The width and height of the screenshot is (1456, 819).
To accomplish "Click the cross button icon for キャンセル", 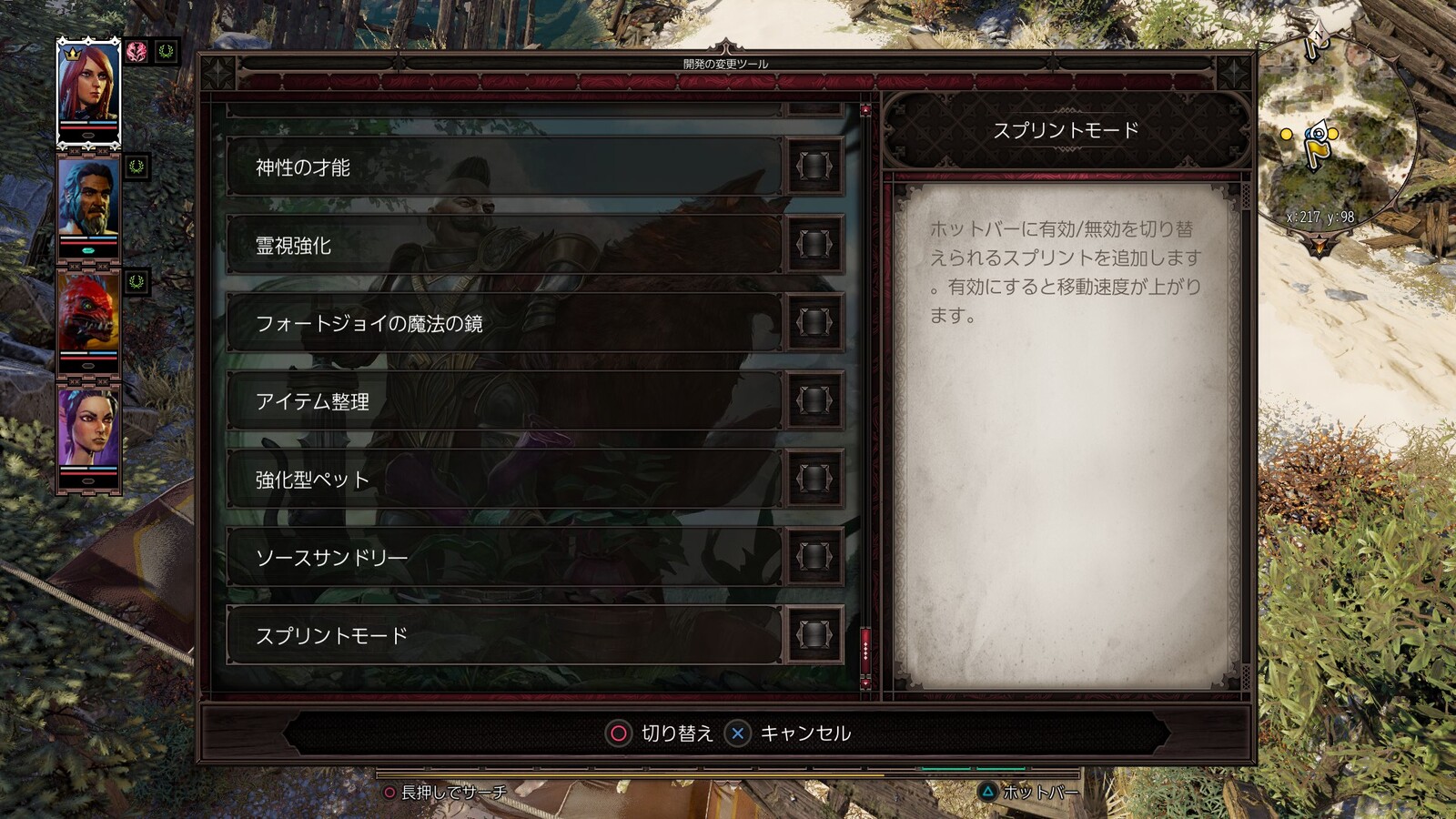I will pyautogui.click(x=738, y=733).
